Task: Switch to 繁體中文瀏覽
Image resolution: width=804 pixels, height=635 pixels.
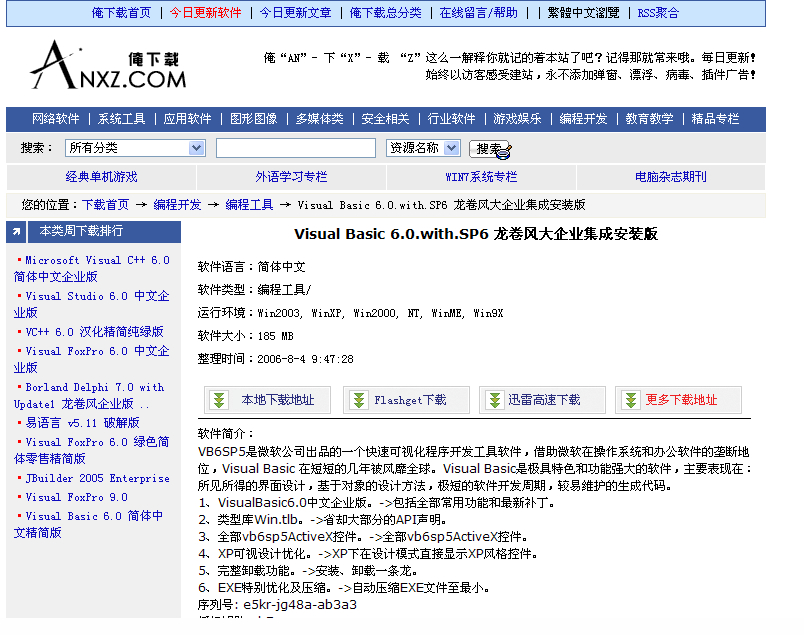Action: tap(583, 13)
